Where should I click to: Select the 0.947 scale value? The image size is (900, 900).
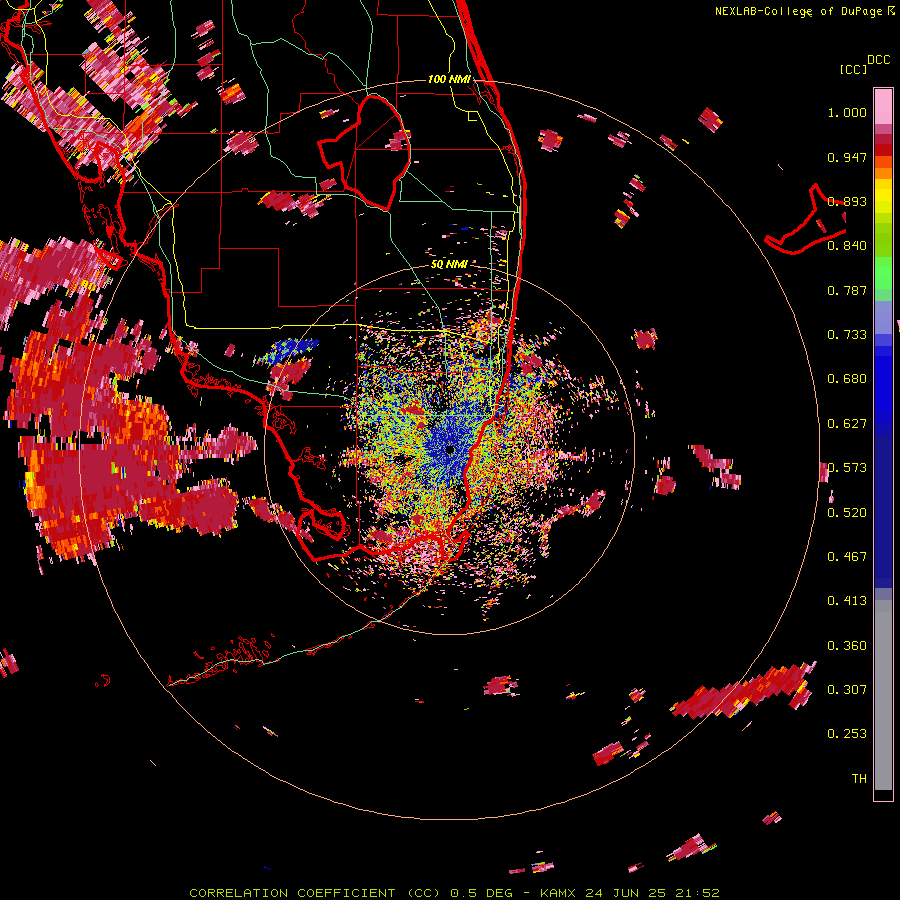[x=847, y=157]
